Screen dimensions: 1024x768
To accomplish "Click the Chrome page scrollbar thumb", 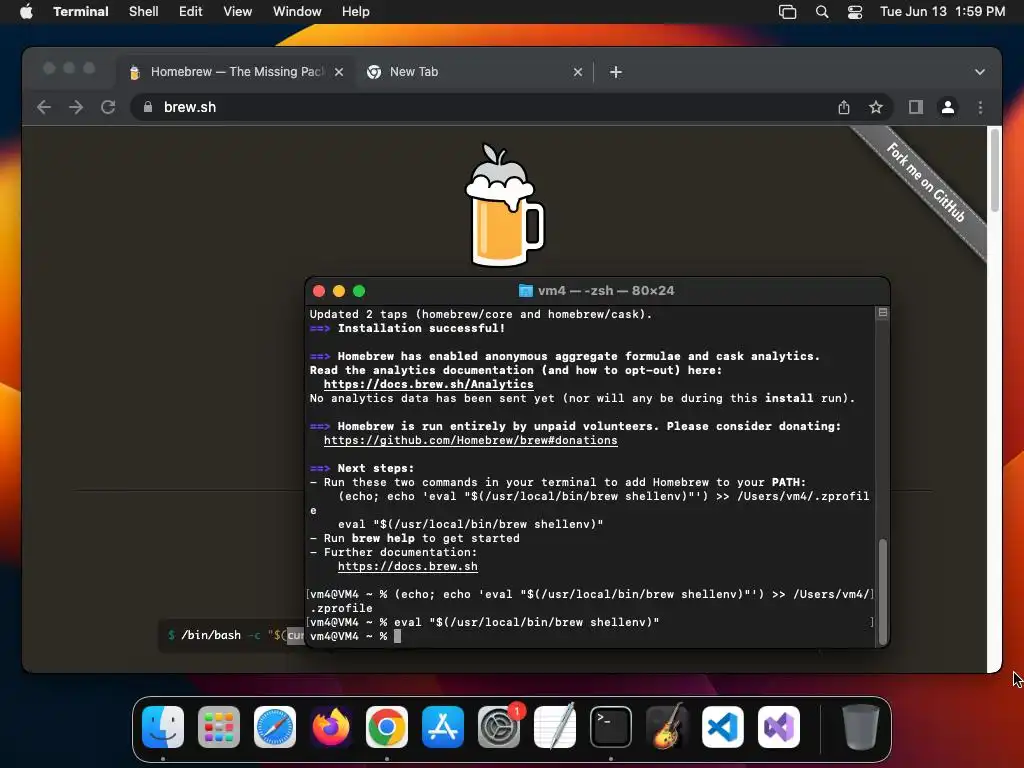I will 994,170.
